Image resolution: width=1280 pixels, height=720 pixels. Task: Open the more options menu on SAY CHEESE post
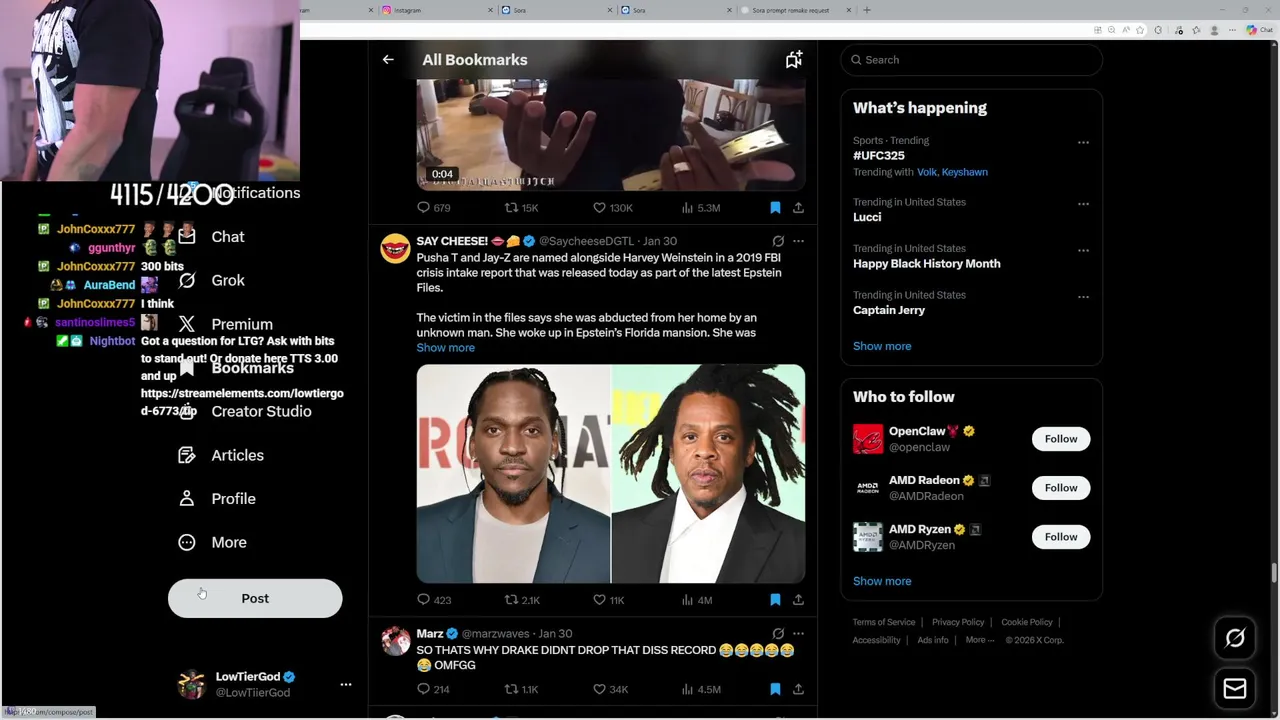tap(798, 241)
